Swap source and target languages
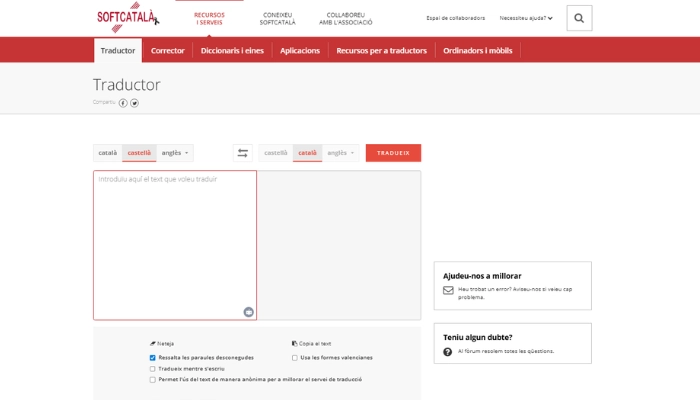The height and width of the screenshot is (400, 700). (243, 153)
